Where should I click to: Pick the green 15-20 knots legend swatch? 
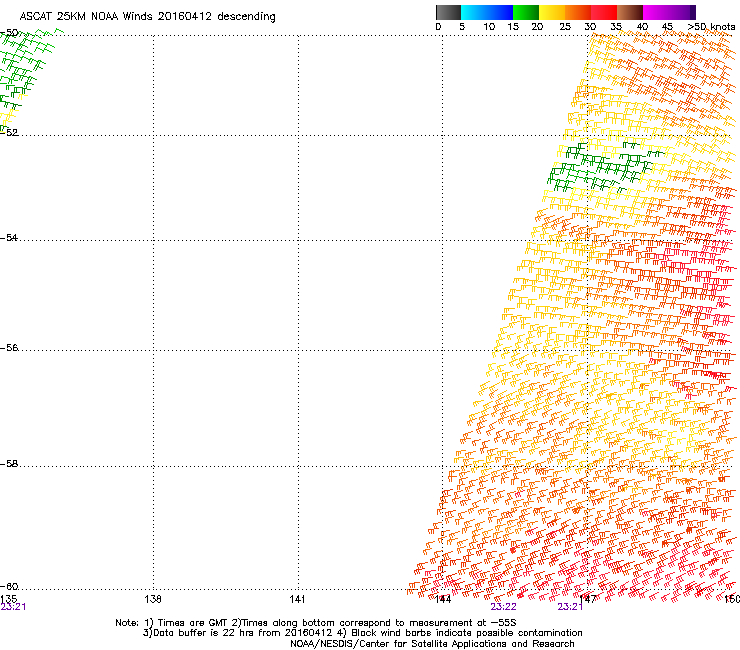526,12
